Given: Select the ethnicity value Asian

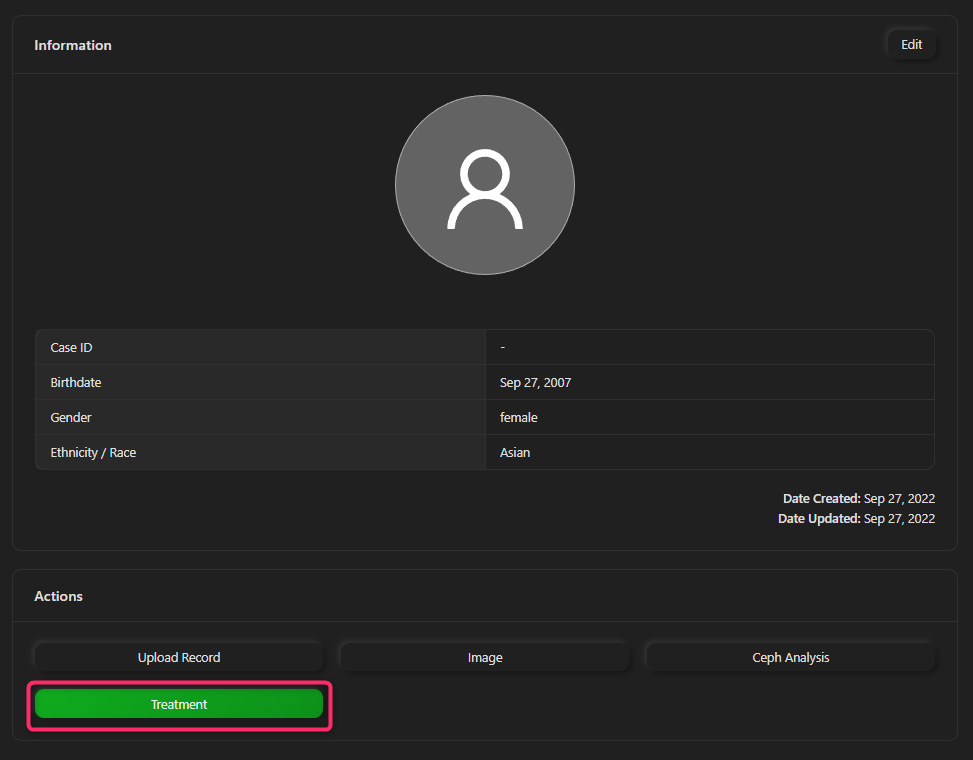Looking at the screenshot, I should coord(514,452).
